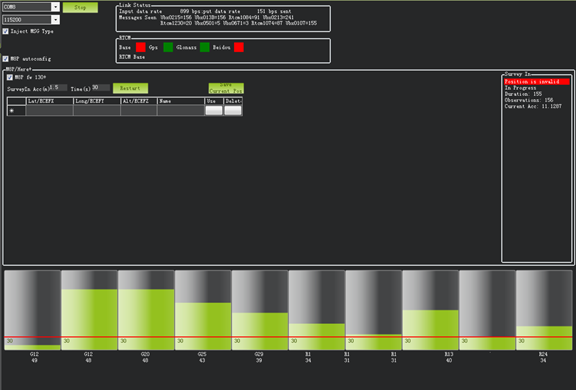This screenshot has width=577, height=391.
Task: Uncheck the M8P fw 130+ option
Action: [10, 77]
